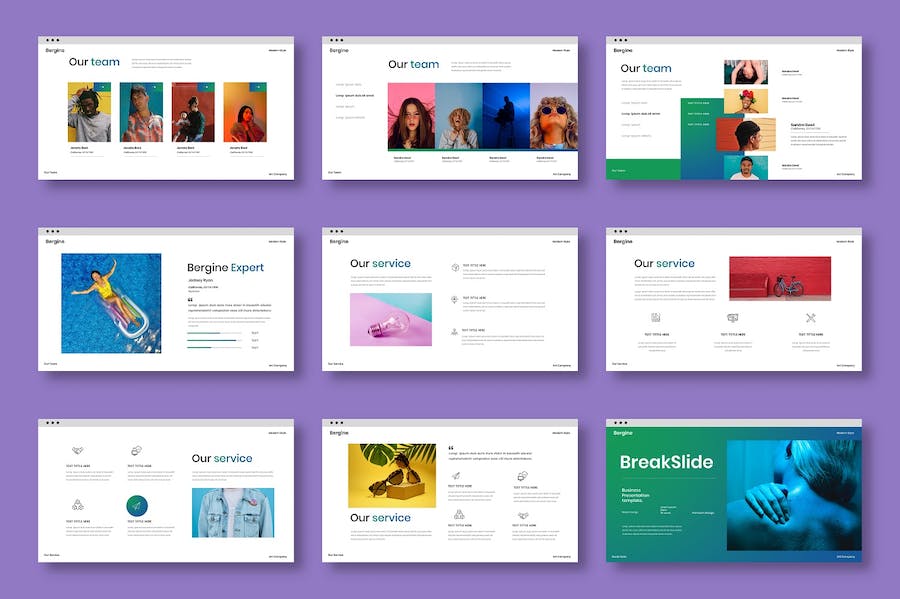Click the cube icon on the lightbulb slide
The height and width of the screenshot is (599, 900).
tap(455, 268)
